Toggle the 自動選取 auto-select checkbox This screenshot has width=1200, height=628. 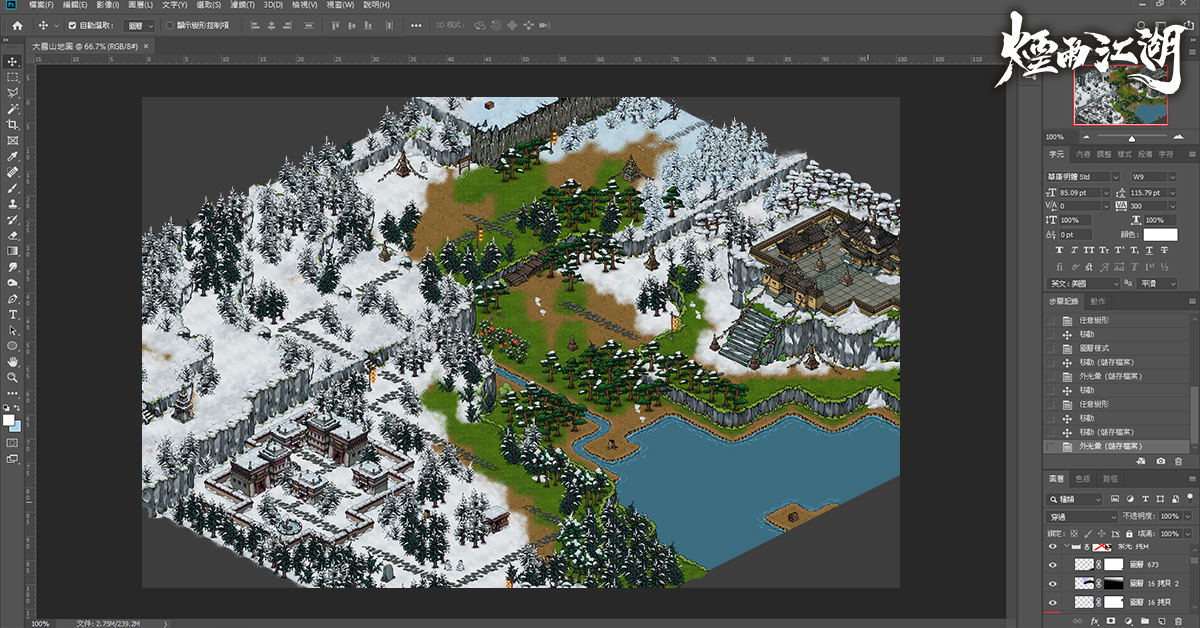72,25
